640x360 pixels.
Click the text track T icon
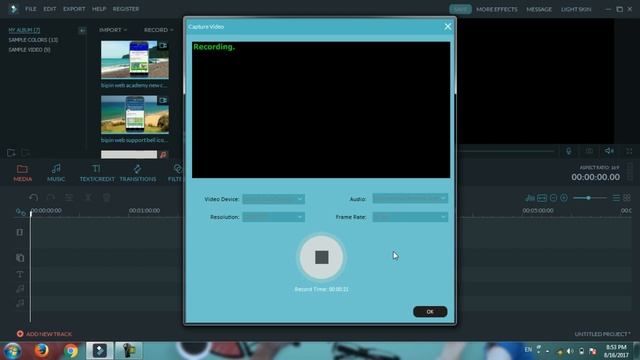tap(20, 274)
